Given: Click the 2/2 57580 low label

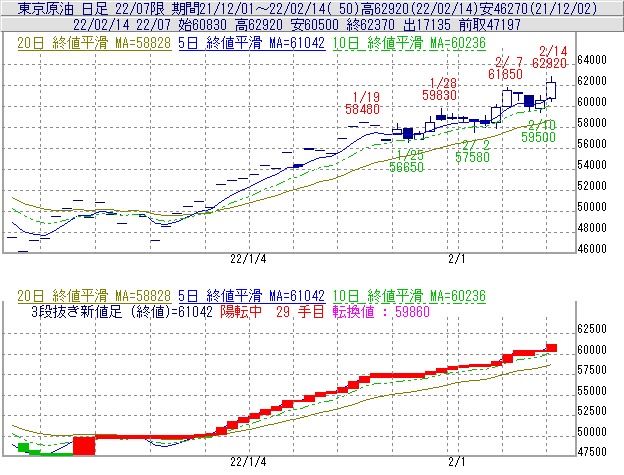Looking at the screenshot, I should pos(473,151).
